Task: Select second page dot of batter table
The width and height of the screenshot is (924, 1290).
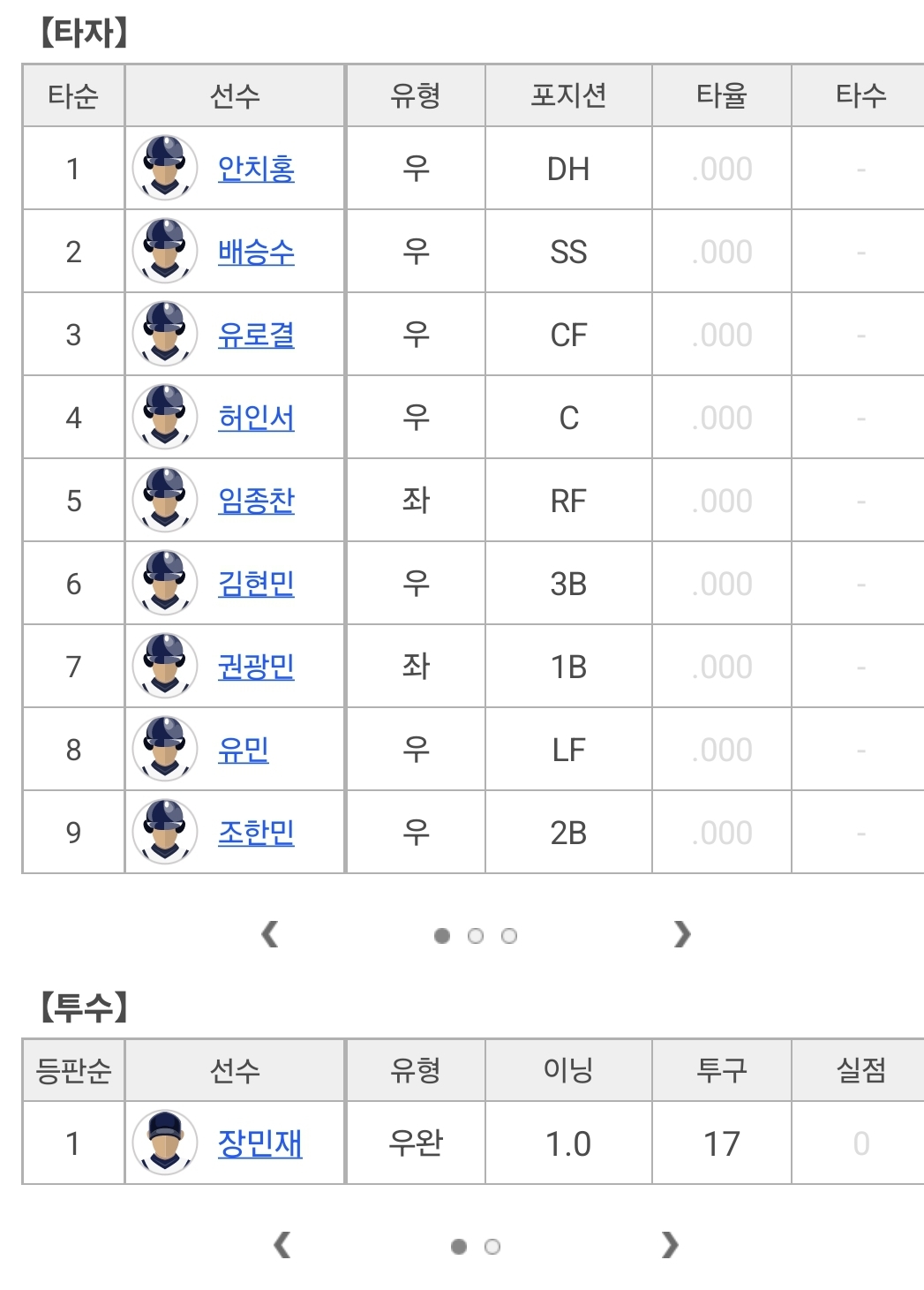Action: pos(476,936)
